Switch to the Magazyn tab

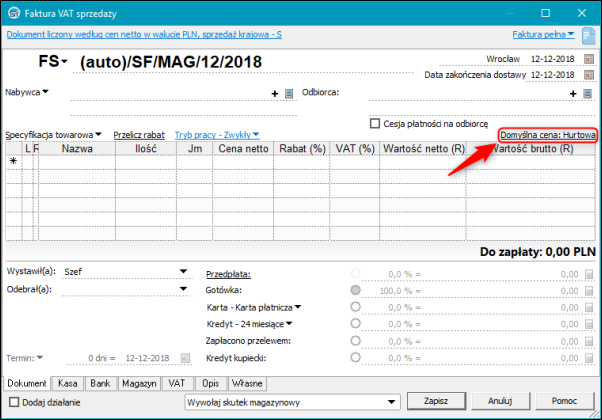[x=139, y=383]
